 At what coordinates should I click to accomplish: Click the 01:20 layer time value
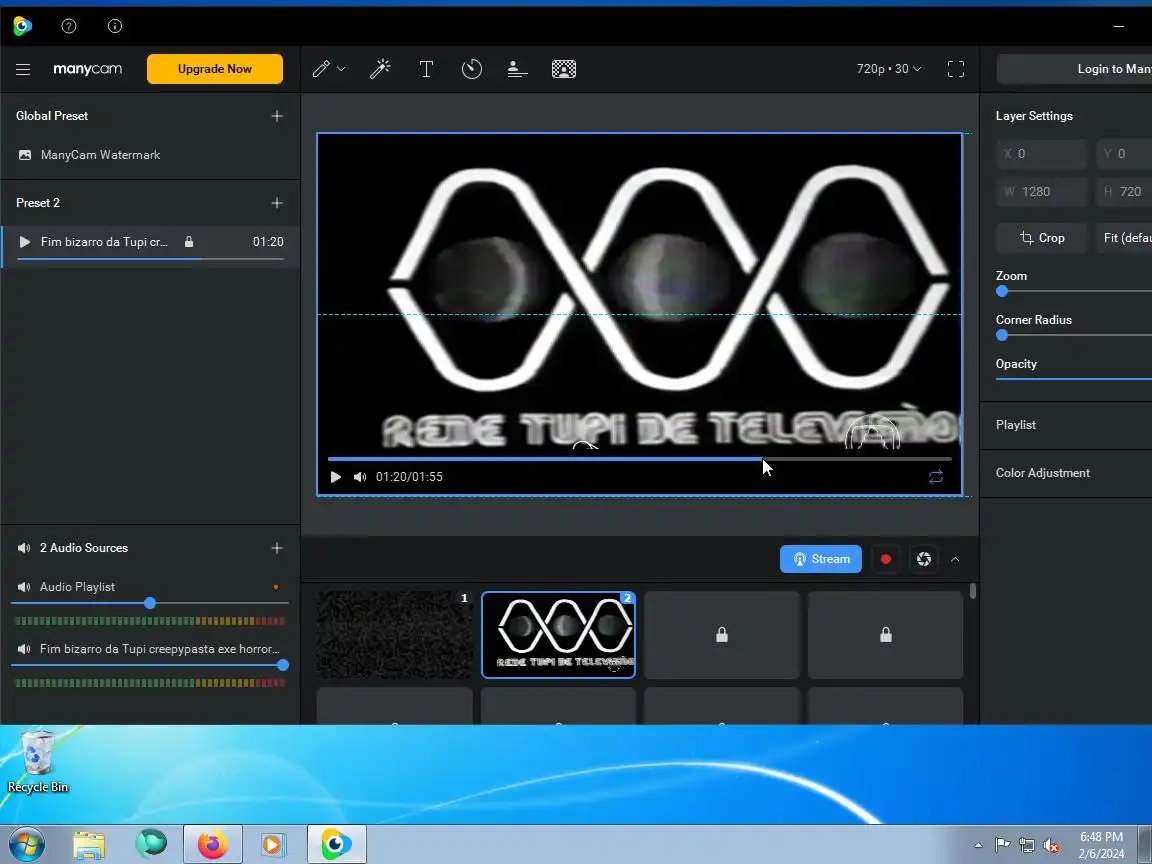[x=268, y=242]
